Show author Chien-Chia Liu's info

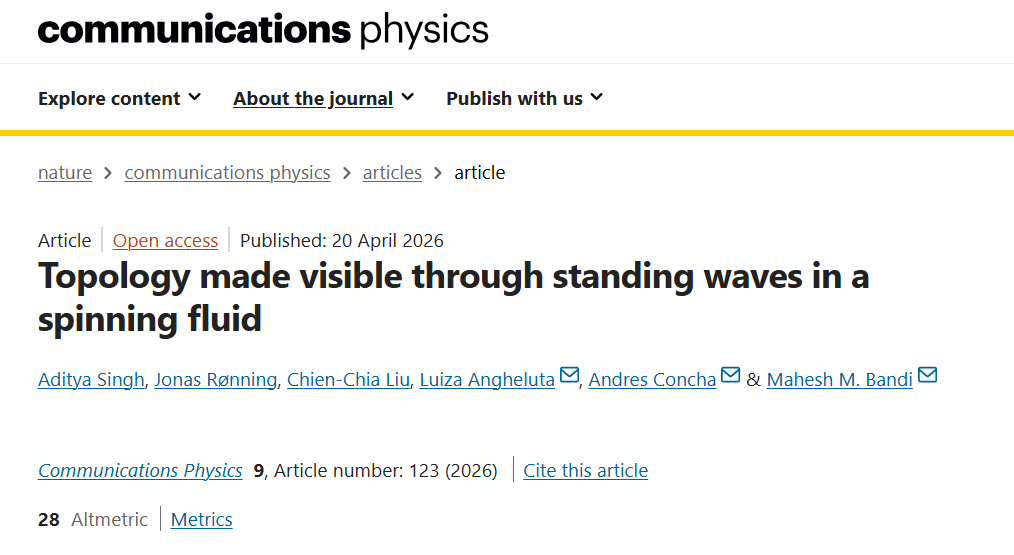(x=348, y=380)
